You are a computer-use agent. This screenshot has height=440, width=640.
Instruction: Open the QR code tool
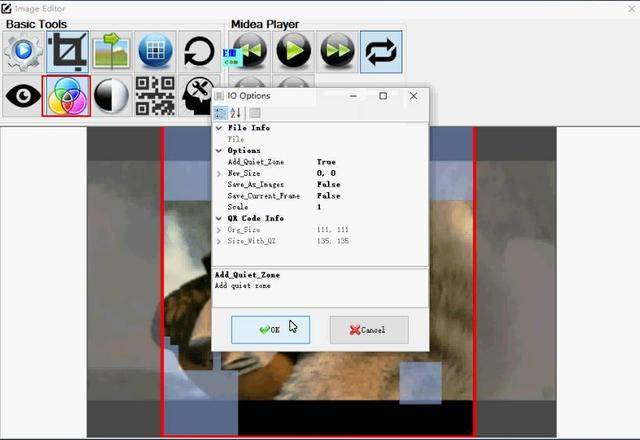point(155,96)
